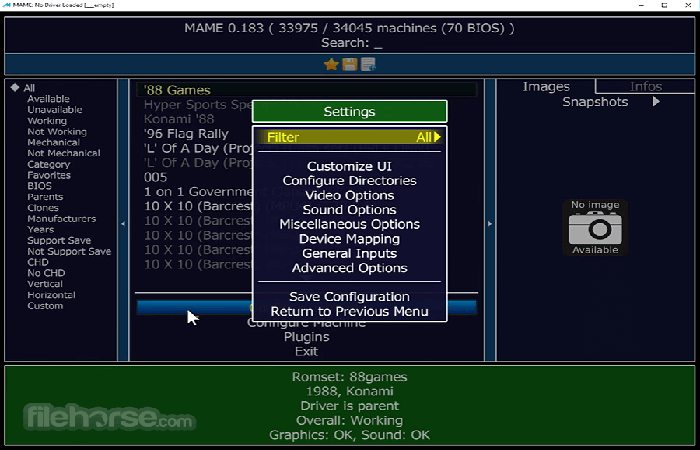
Task: Select the Category filter
Action: (49, 164)
